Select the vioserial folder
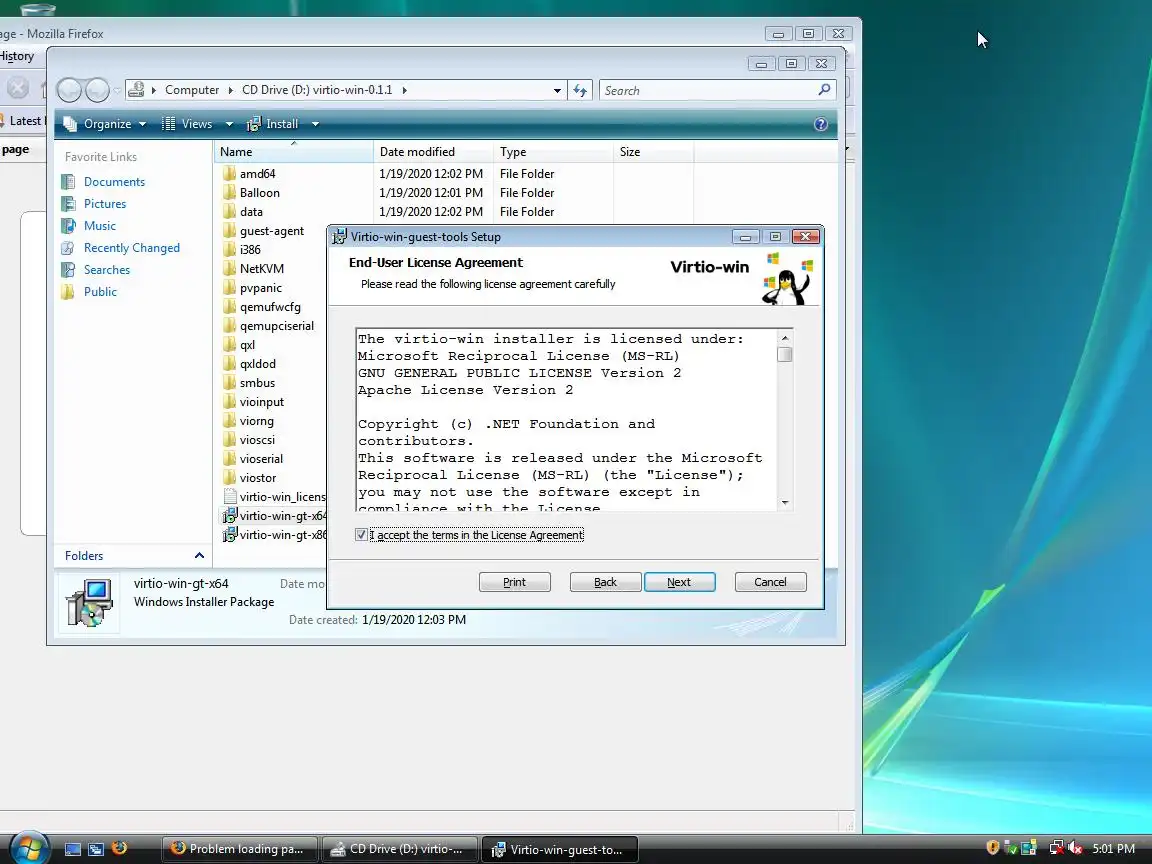1152x864 pixels. (261, 459)
